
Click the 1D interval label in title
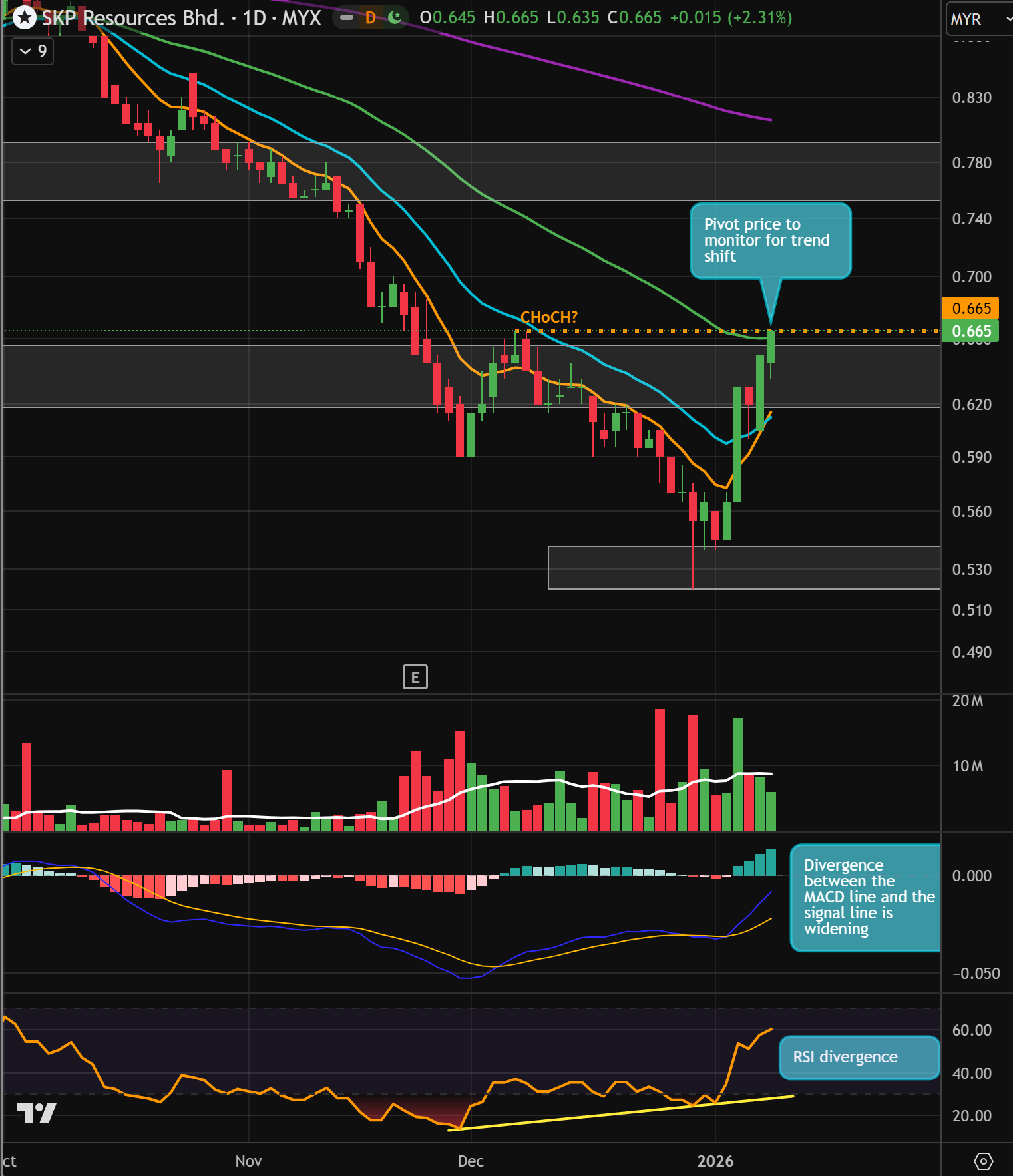coord(254,18)
